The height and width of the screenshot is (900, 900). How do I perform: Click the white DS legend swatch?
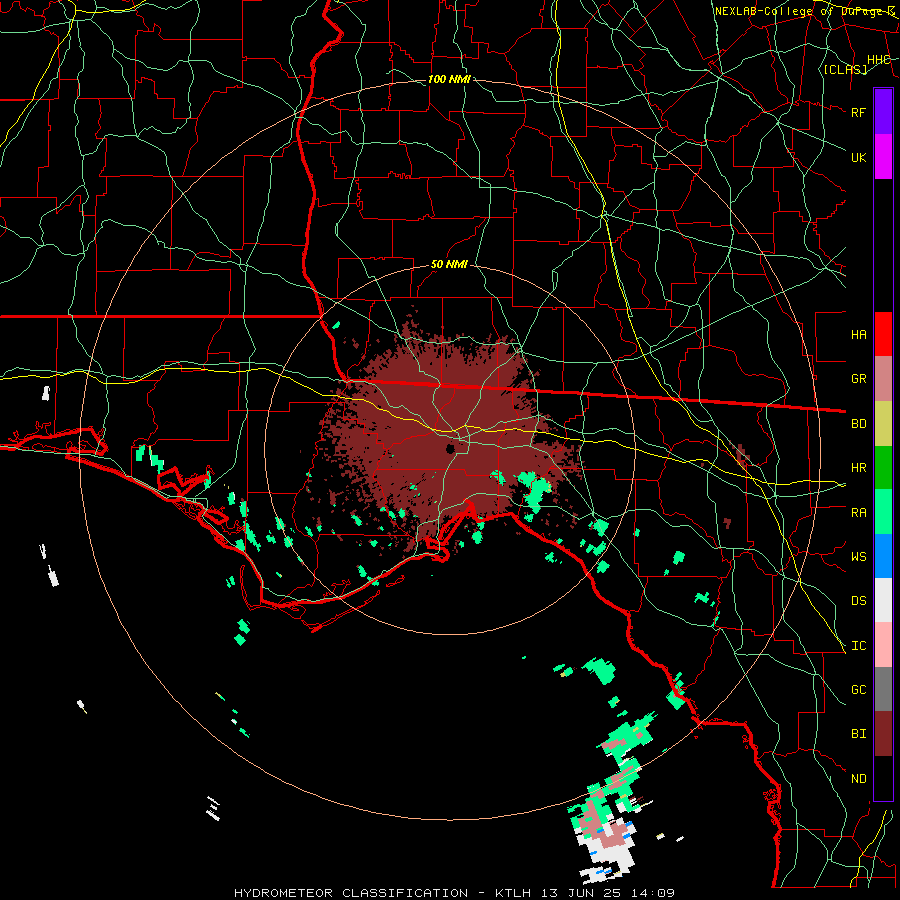pyautogui.click(x=883, y=600)
